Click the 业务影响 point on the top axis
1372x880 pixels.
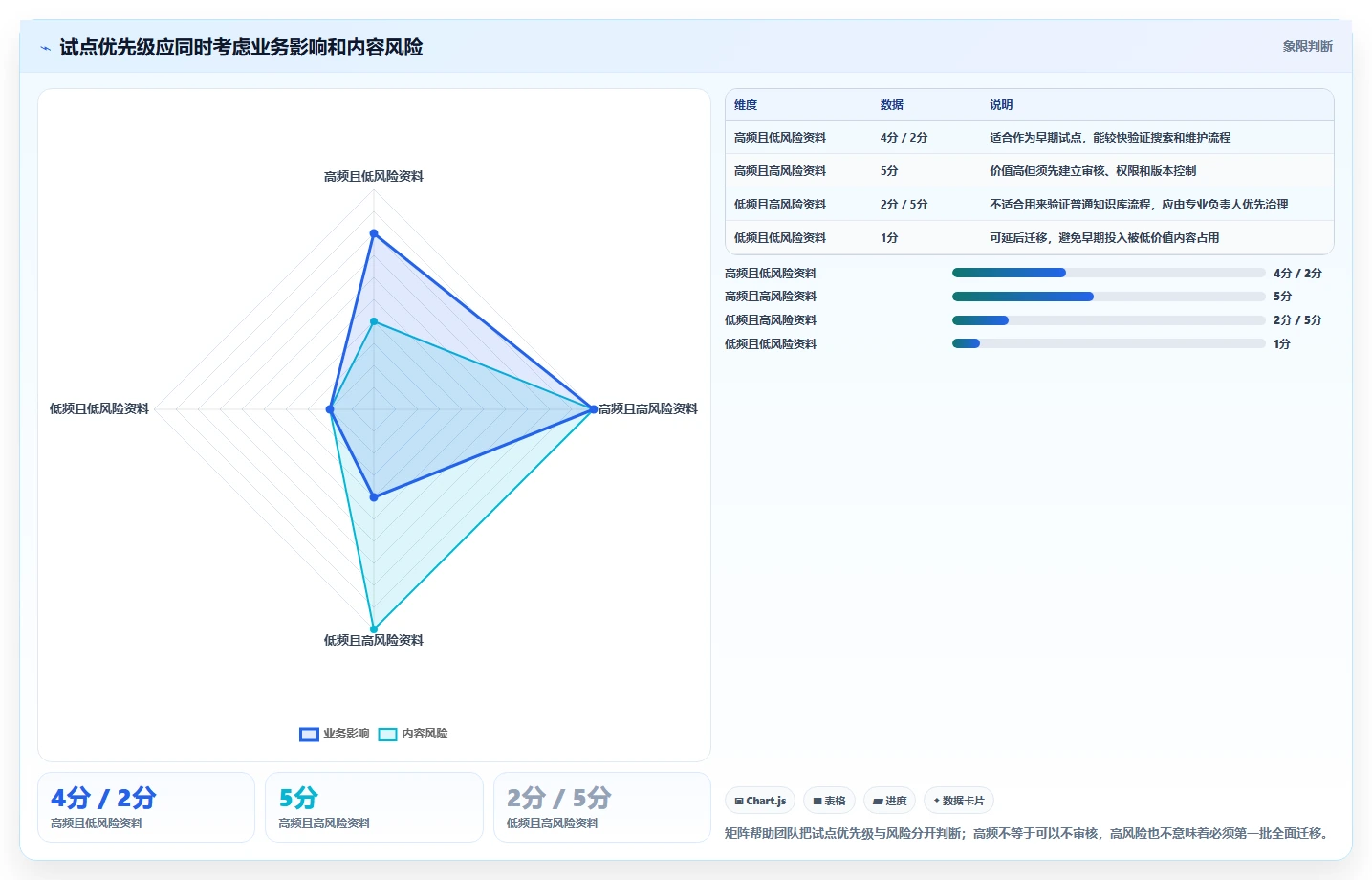374,233
